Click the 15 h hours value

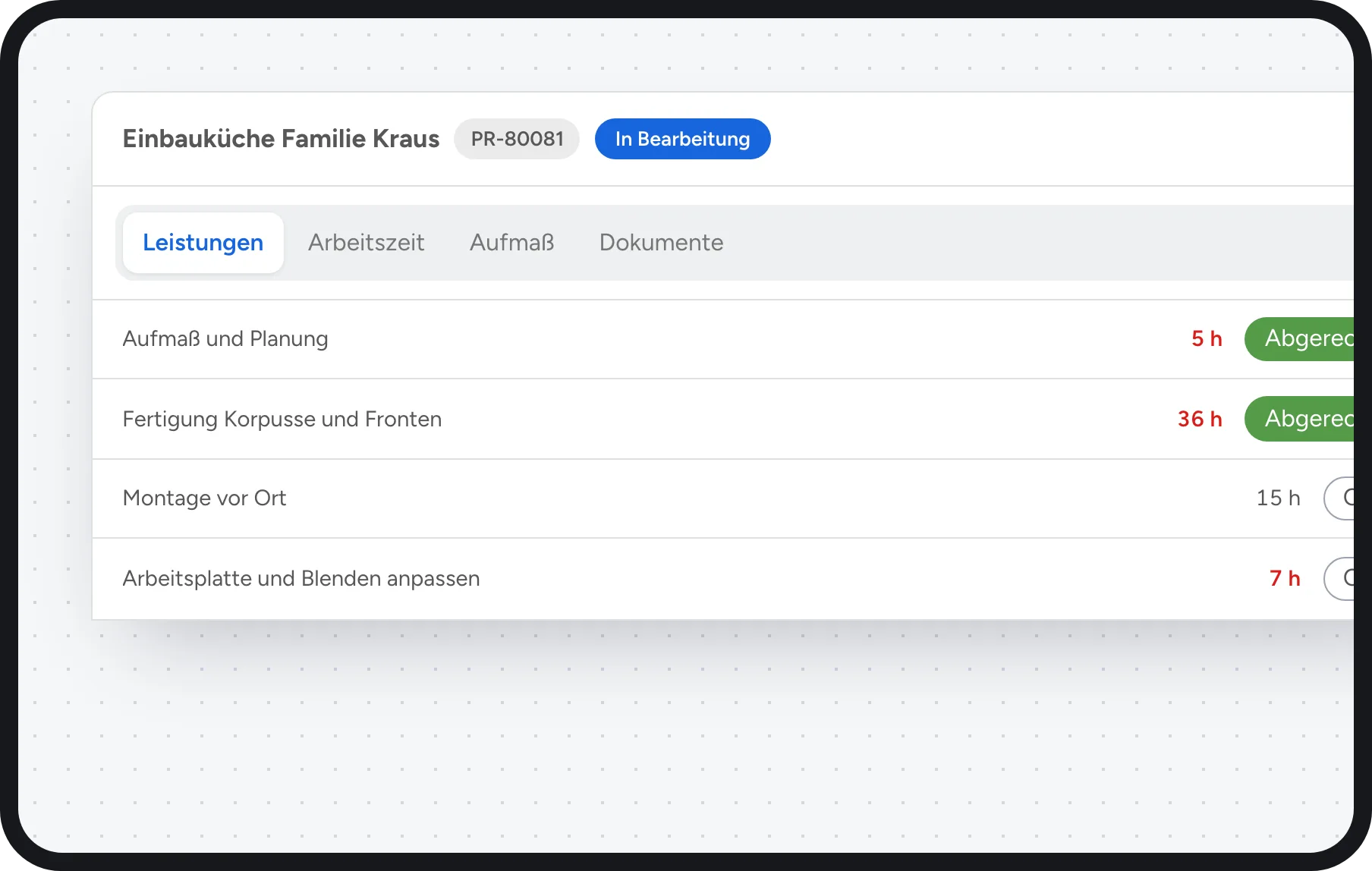pos(1278,498)
